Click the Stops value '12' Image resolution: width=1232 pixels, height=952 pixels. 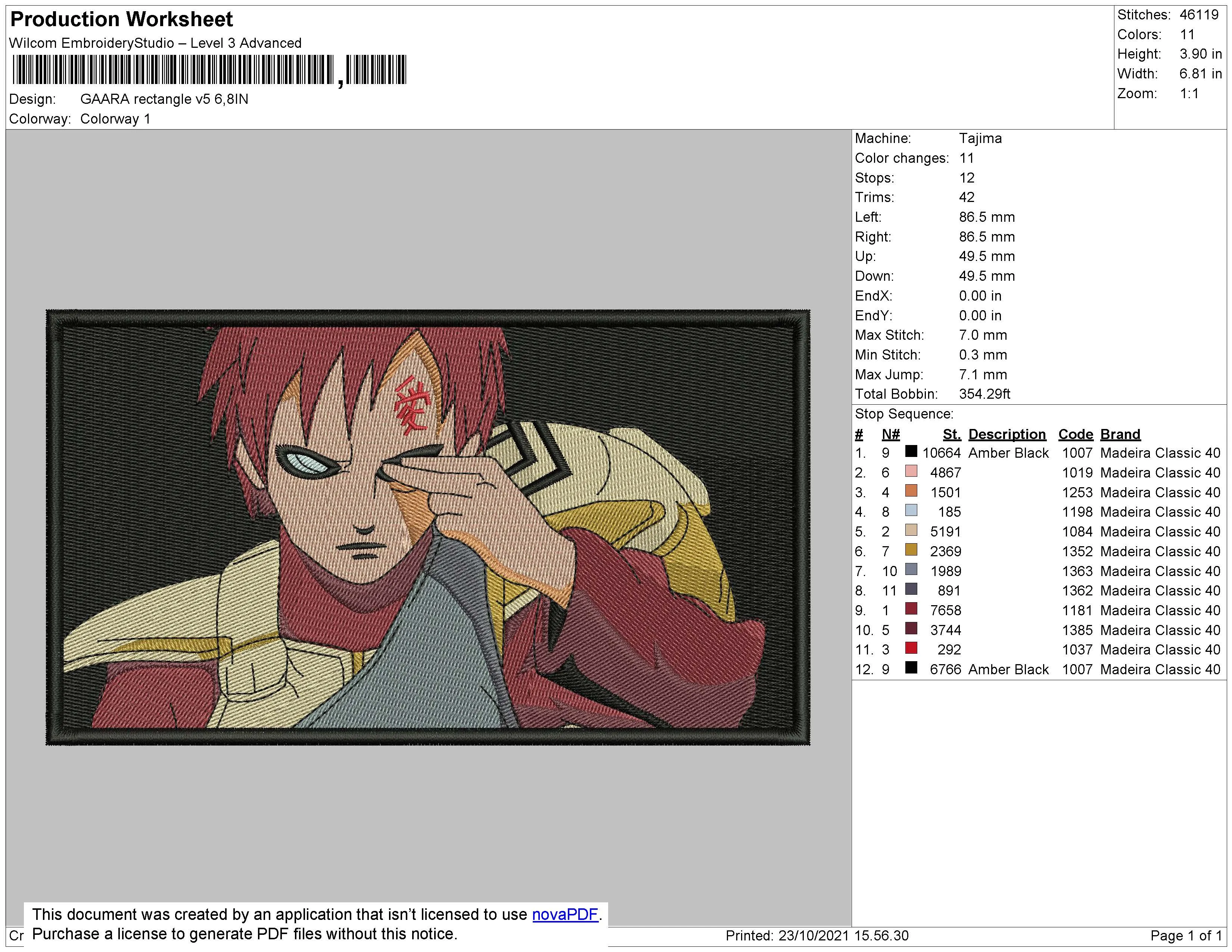tap(966, 178)
